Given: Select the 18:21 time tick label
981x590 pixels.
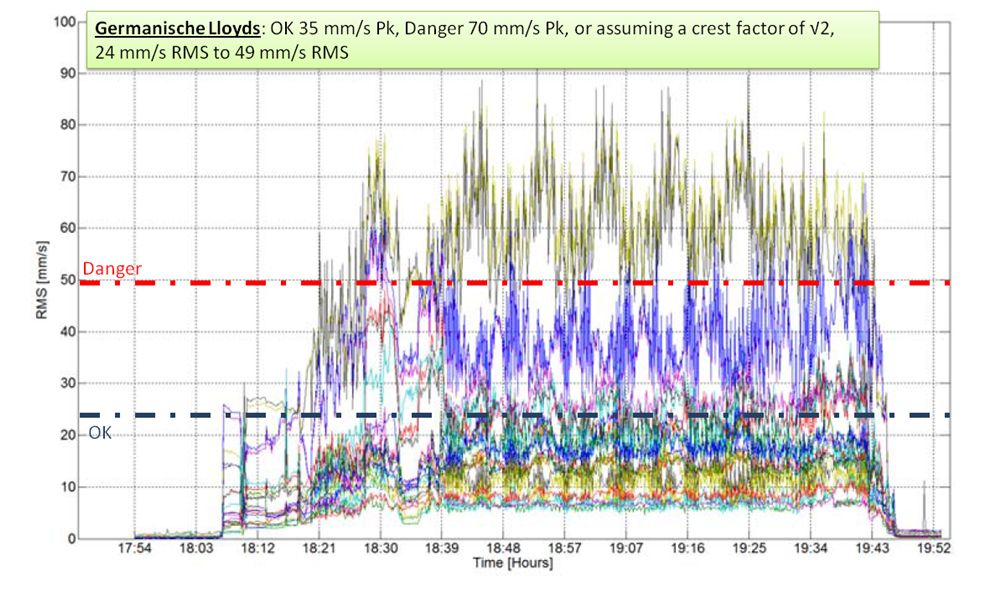Looking at the screenshot, I should 319,549.
